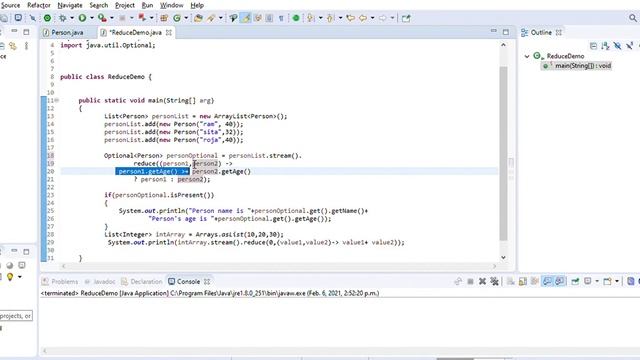This screenshot has width=640, height=360.
Task: Click the green circle icon near pilcrow
Action: [x=296, y=18]
